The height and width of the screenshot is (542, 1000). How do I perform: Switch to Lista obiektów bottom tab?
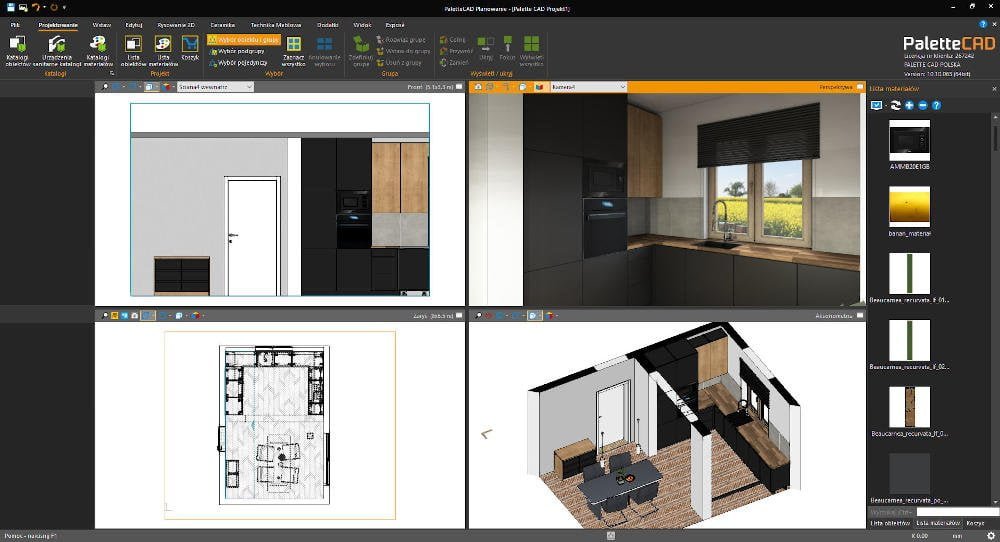pyautogui.click(x=890, y=523)
